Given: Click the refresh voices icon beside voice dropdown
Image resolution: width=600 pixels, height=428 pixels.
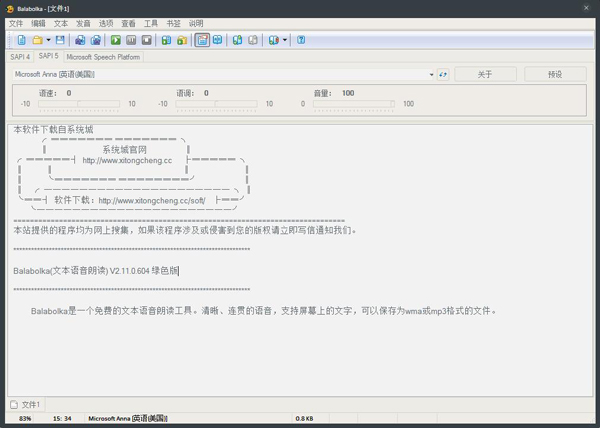Looking at the screenshot, I should 443,75.
